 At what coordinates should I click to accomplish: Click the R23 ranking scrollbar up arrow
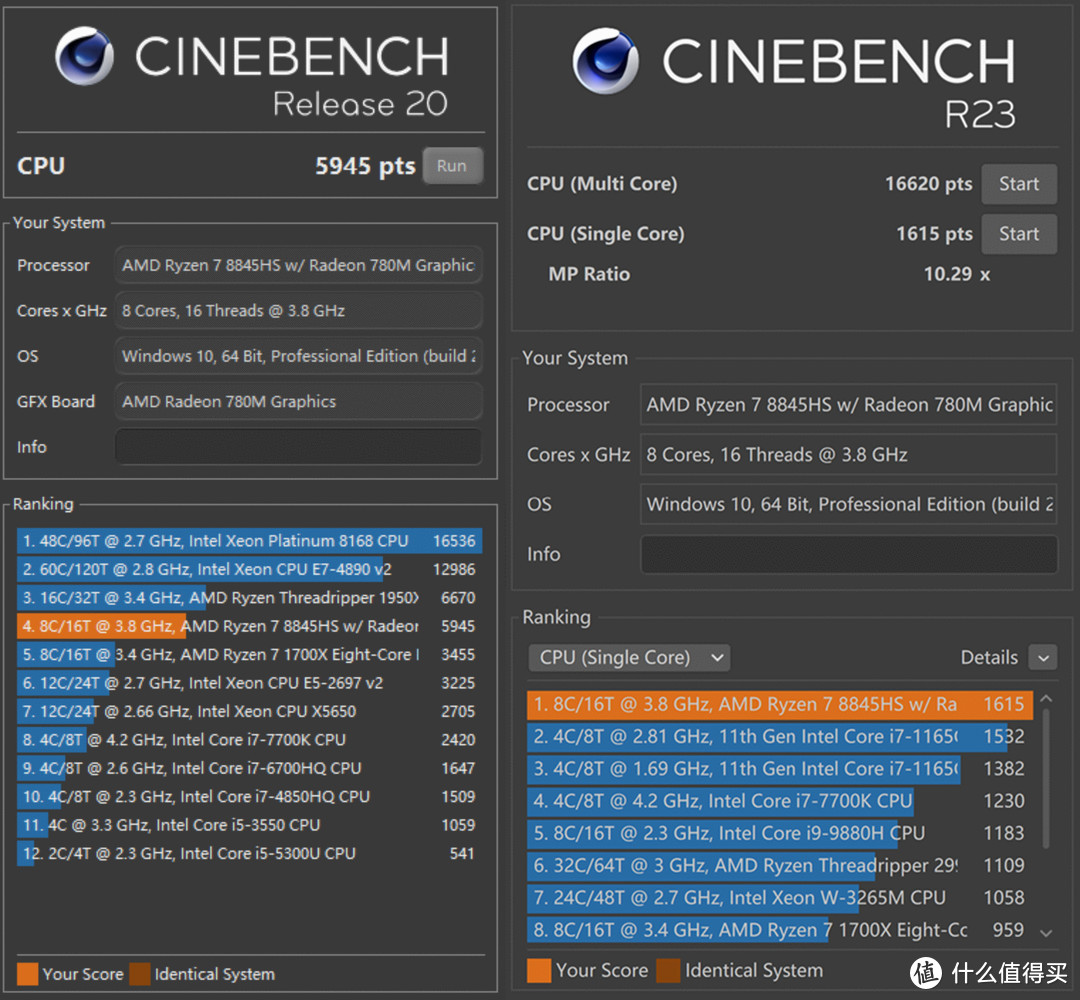(1046, 698)
